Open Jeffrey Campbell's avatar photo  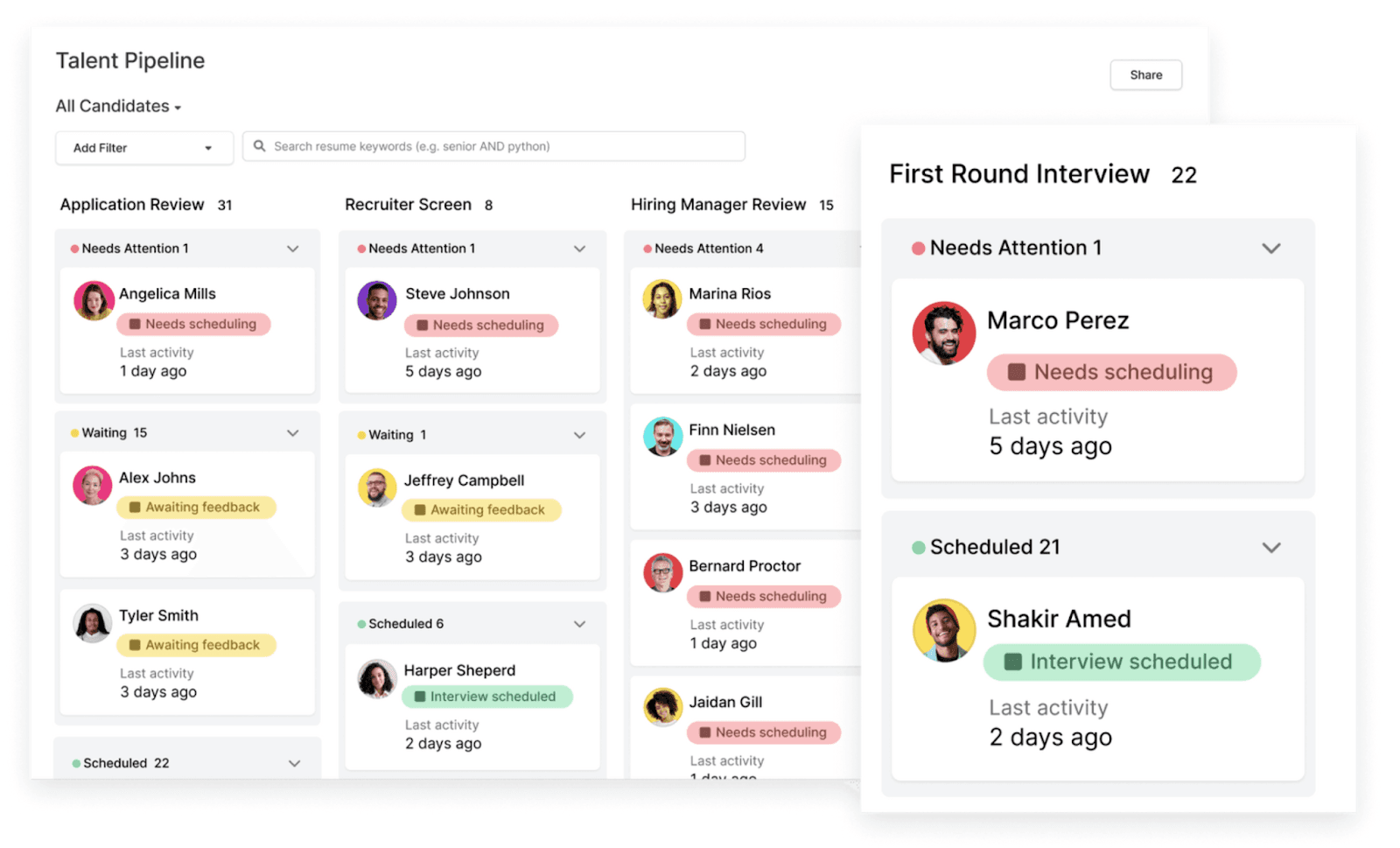click(x=376, y=487)
